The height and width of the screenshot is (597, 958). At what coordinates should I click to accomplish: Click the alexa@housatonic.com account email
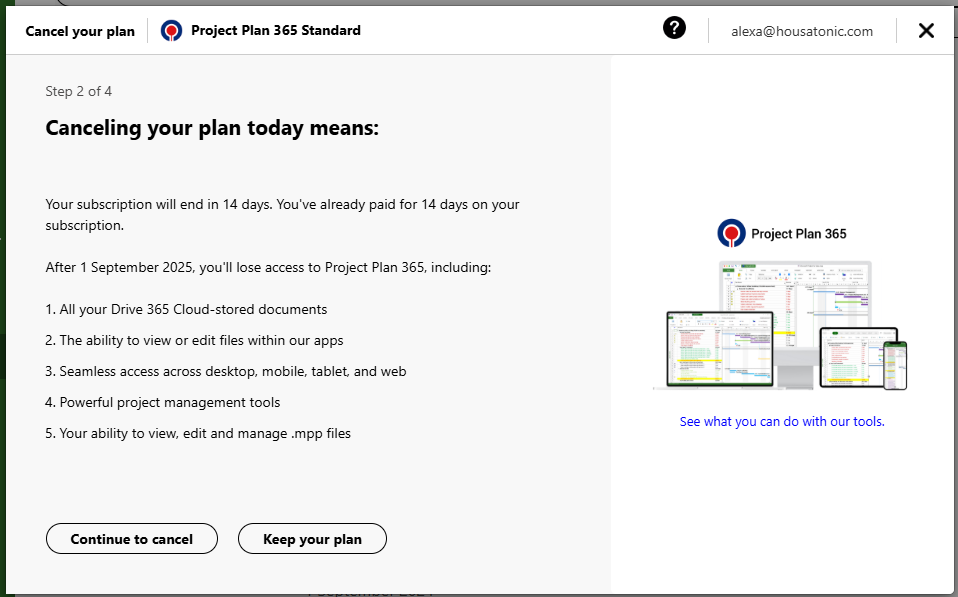[x=802, y=32]
